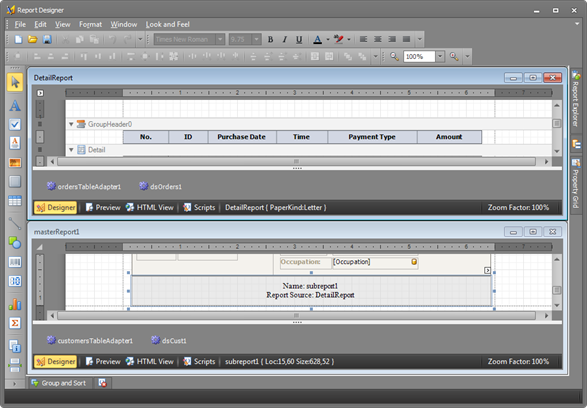587x408 pixels.
Task: Select dsCust1 dataset component
Action: [x=168, y=340]
